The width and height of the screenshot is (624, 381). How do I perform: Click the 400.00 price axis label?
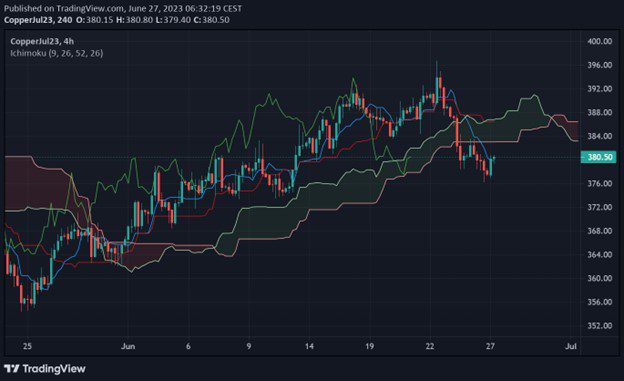coord(600,41)
